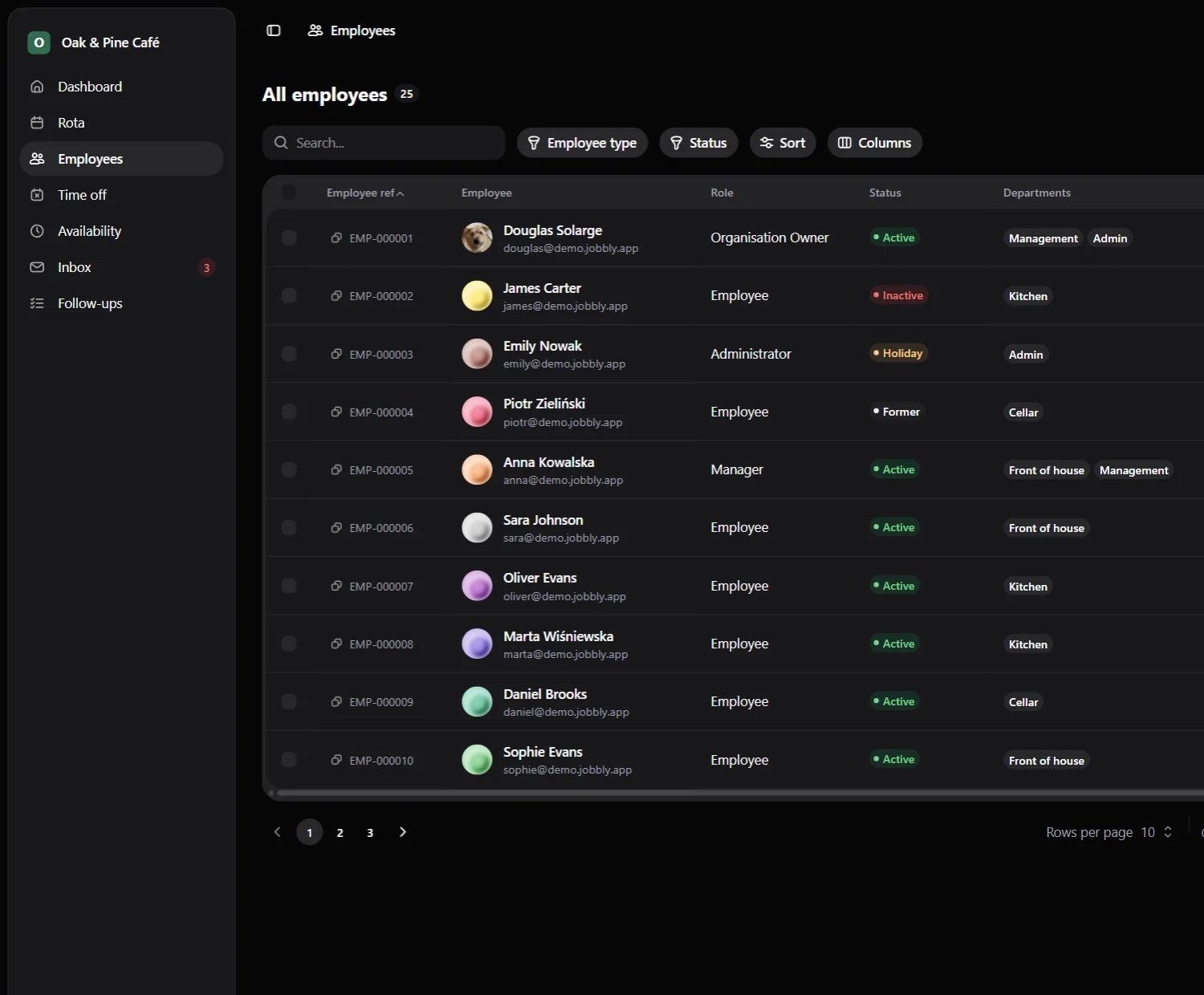Jump to page 3
1204x995 pixels.
point(370,832)
